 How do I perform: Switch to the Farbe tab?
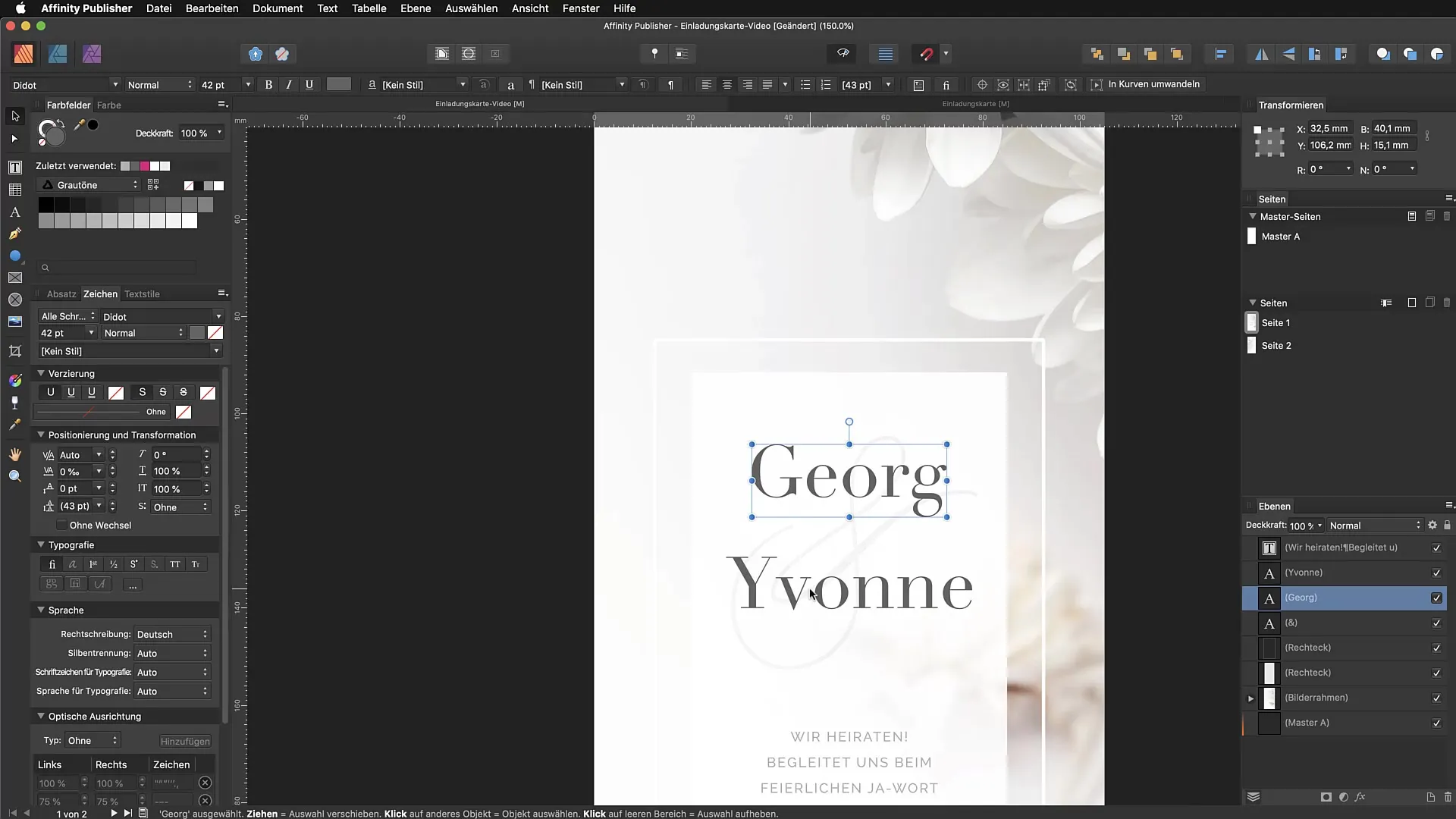tap(108, 105)
